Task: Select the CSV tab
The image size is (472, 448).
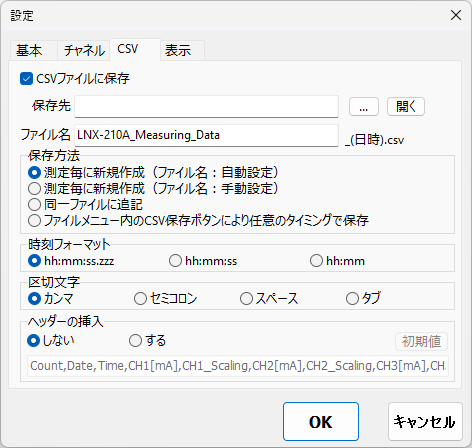Action: pyautogui.click(x=135, y=49)
